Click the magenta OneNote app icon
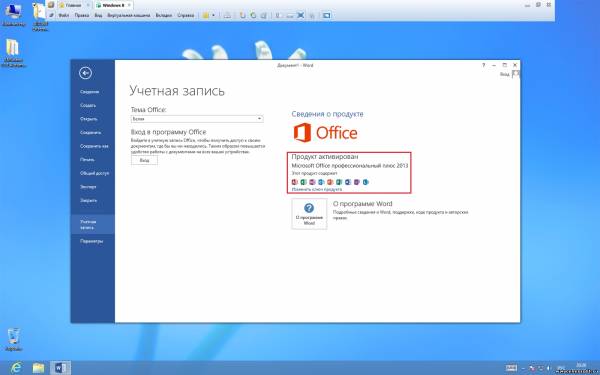The height and width of the screenshot is (375, 600). [312, 182]
